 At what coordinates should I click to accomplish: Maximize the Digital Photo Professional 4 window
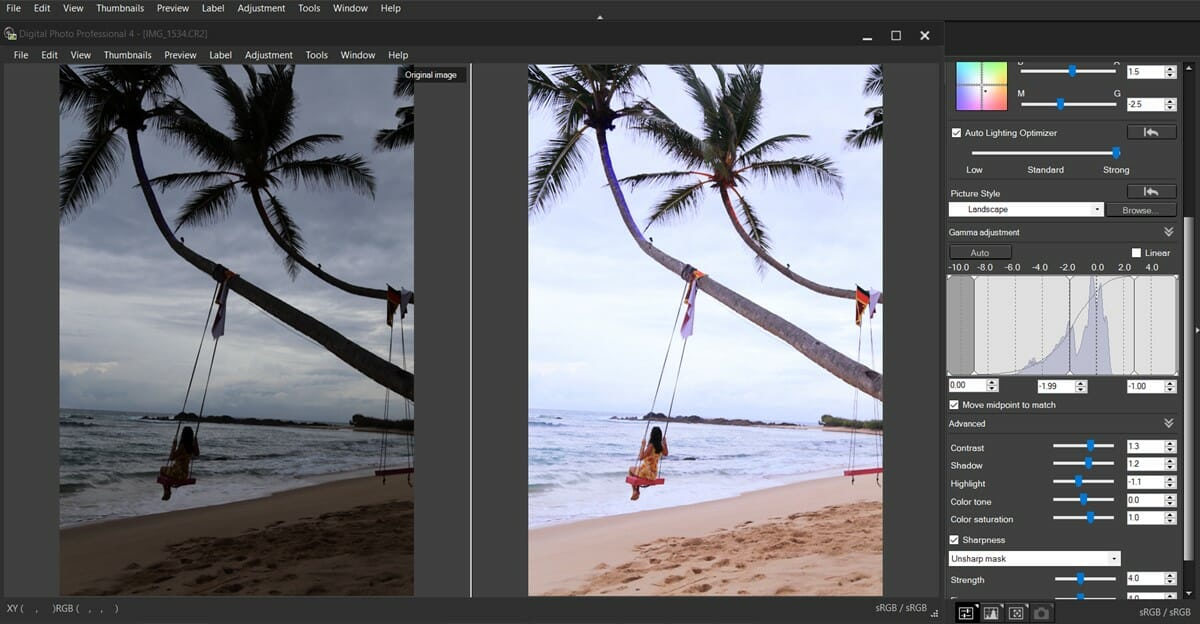click(x=896, y=35)
